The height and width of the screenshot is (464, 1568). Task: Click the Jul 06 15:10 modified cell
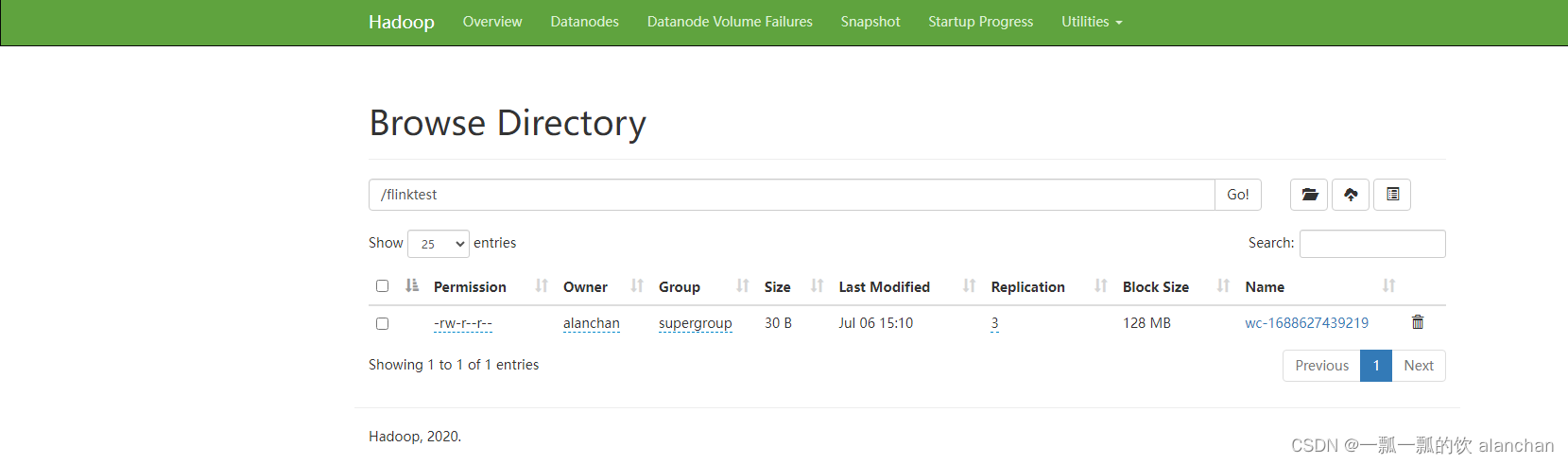pyautogui.click(x=876, y=323)
